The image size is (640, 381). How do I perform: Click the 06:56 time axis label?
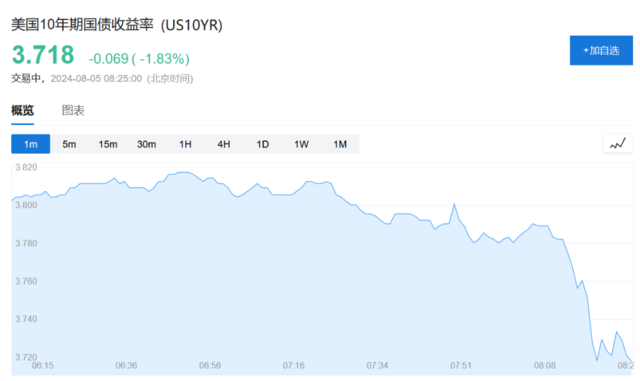[210, 365]
